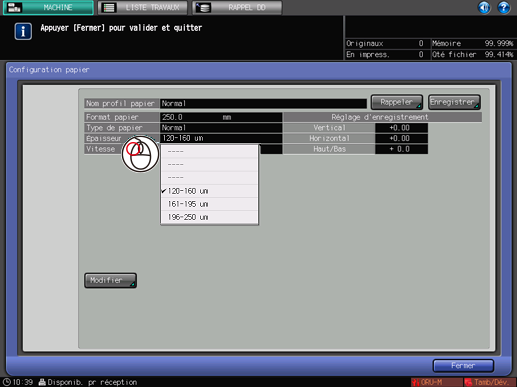This screenshot has height=387, width=517.
Task: Select the Horizontal +0.00 value
Action: click(x=401, y=138)
